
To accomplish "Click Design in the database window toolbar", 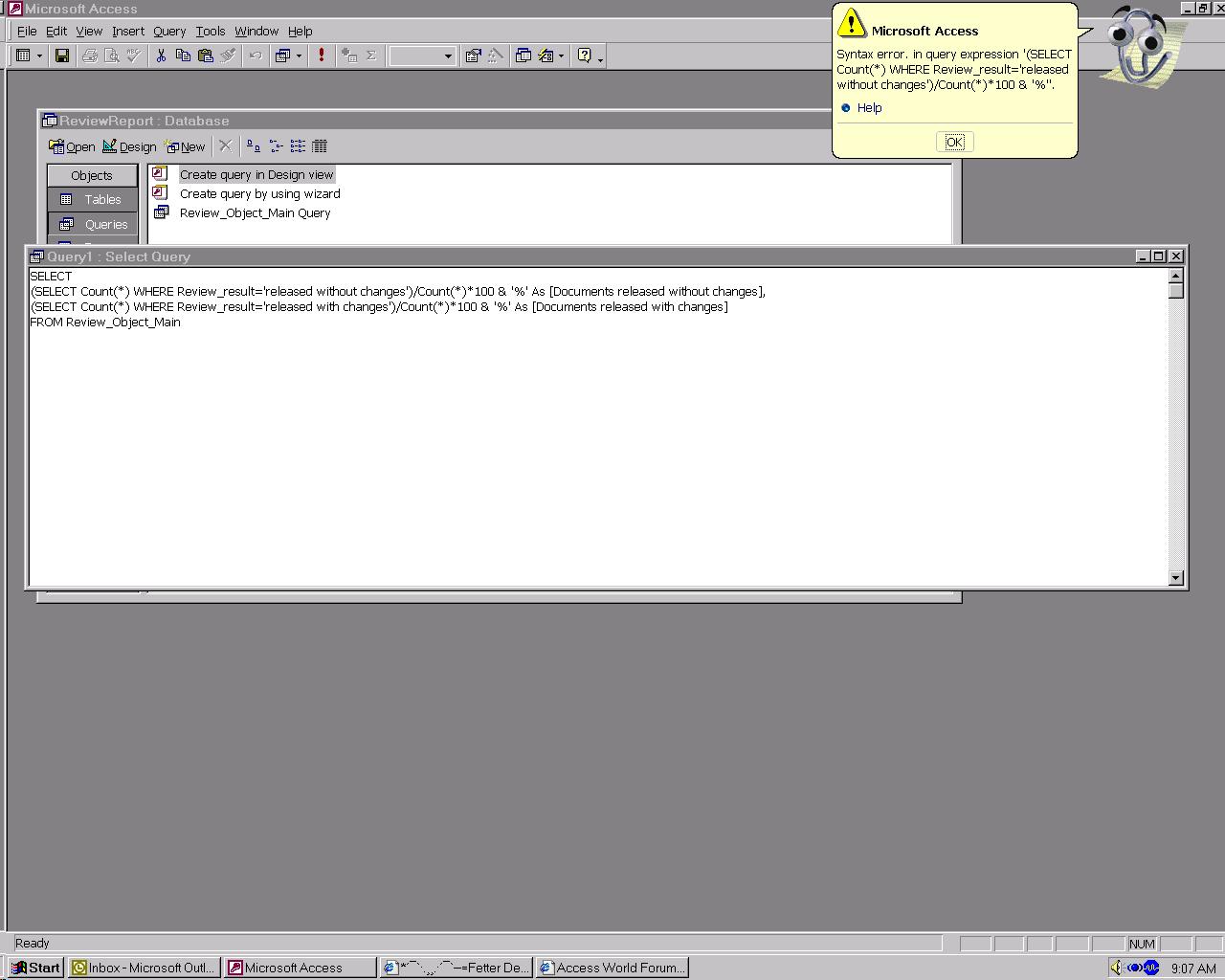I will coord(129,146).
